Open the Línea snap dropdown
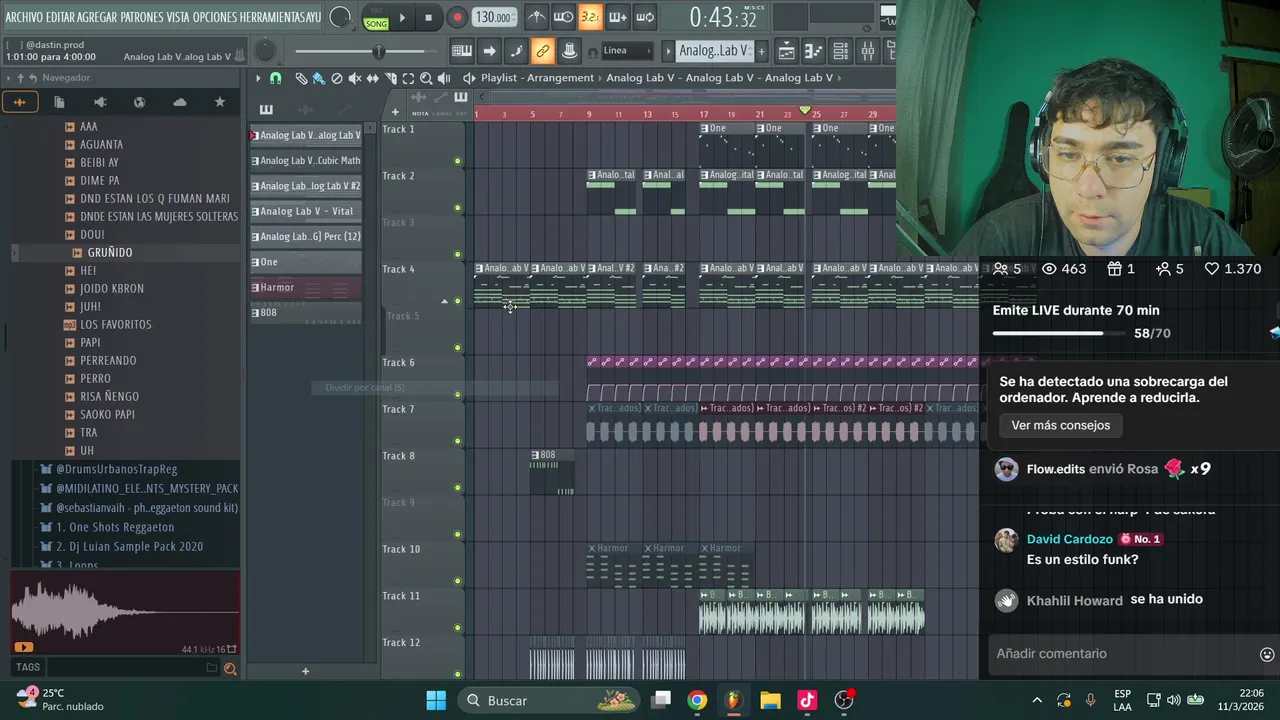Screen dimensions: 1280x720 627,50
